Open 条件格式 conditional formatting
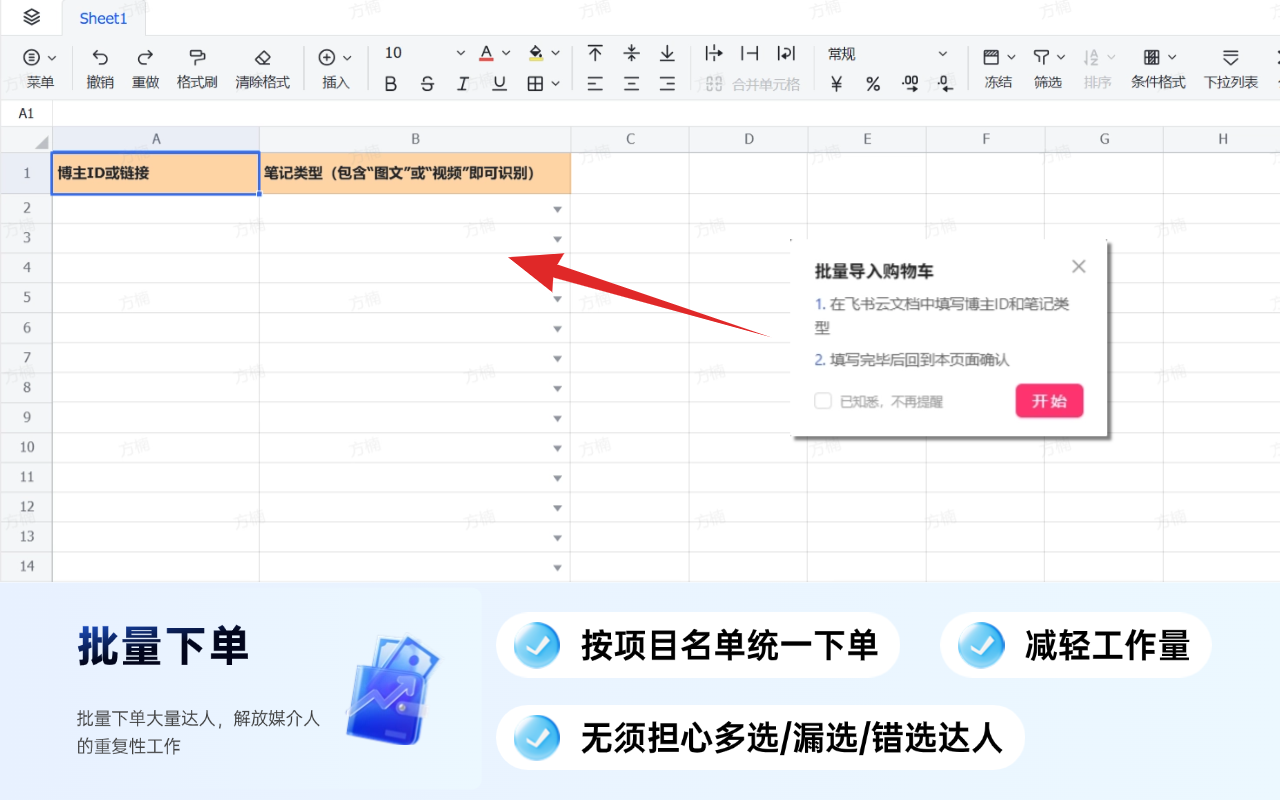The image size is (1280, 800). 1157,66
